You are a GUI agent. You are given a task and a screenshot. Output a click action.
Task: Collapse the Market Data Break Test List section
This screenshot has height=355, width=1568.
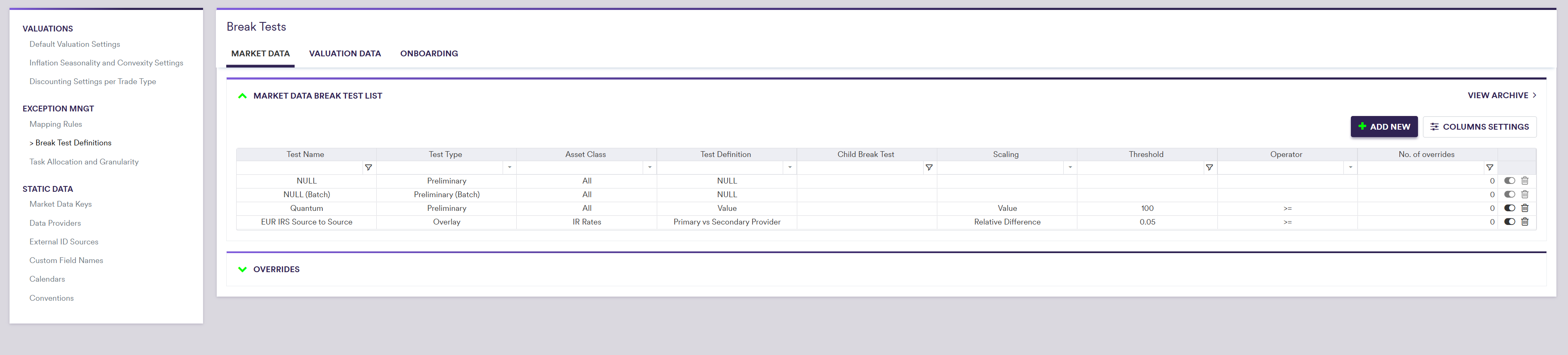pos(242,96)
